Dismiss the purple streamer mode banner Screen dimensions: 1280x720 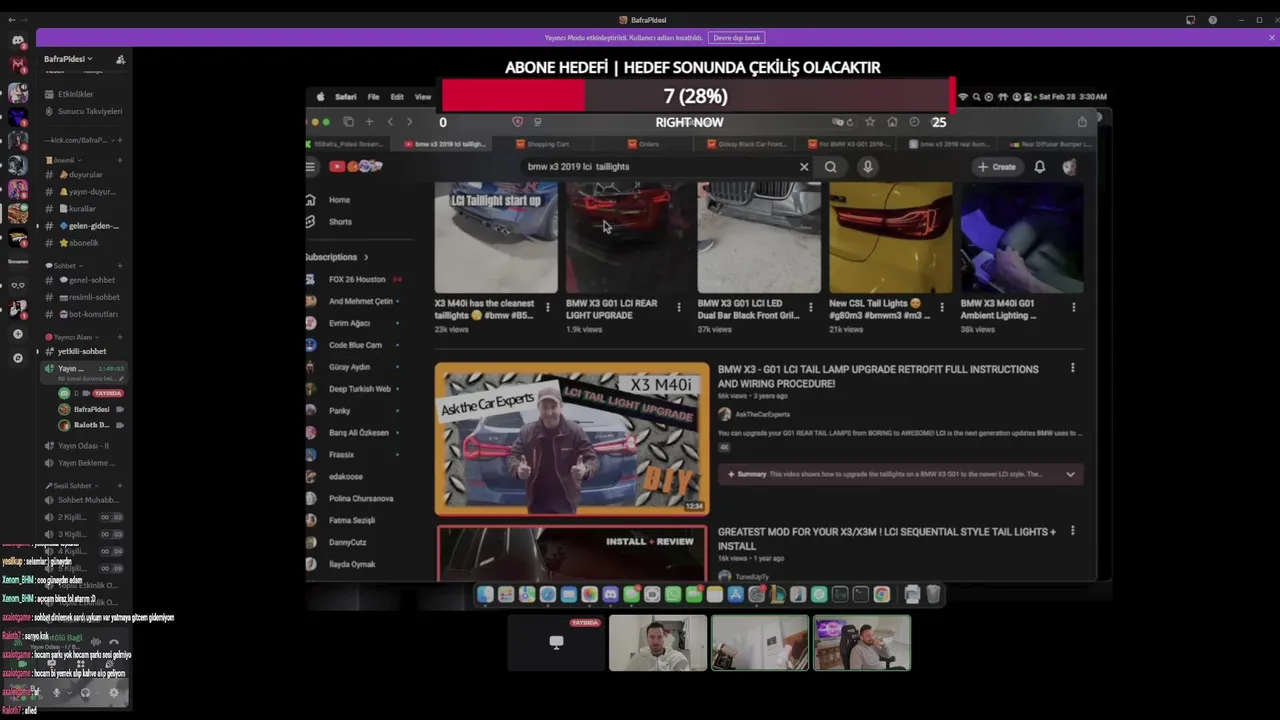pyautogui.click(x=1271, y=38)
